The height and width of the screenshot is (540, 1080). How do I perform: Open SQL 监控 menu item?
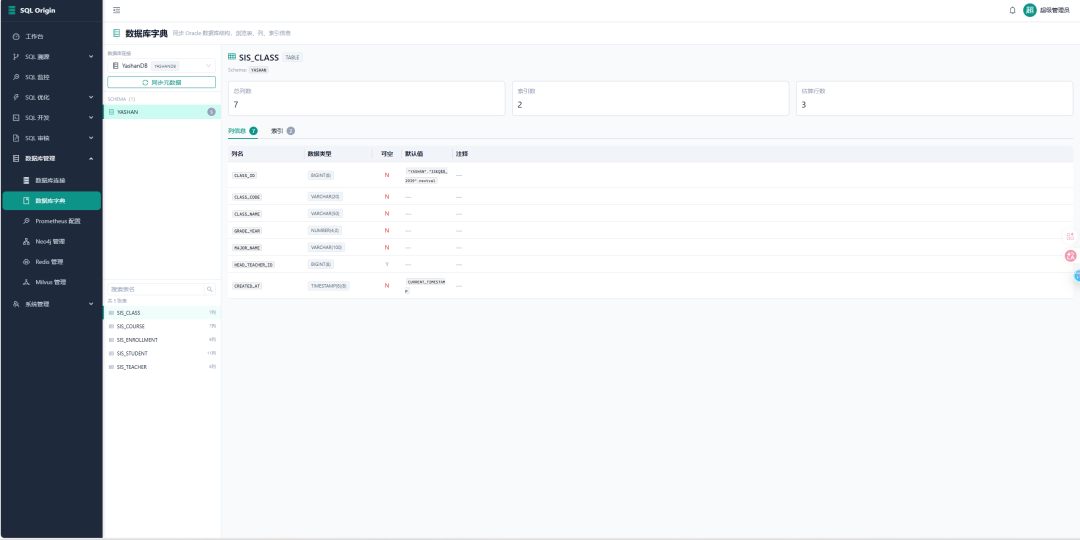coord(52,77)
